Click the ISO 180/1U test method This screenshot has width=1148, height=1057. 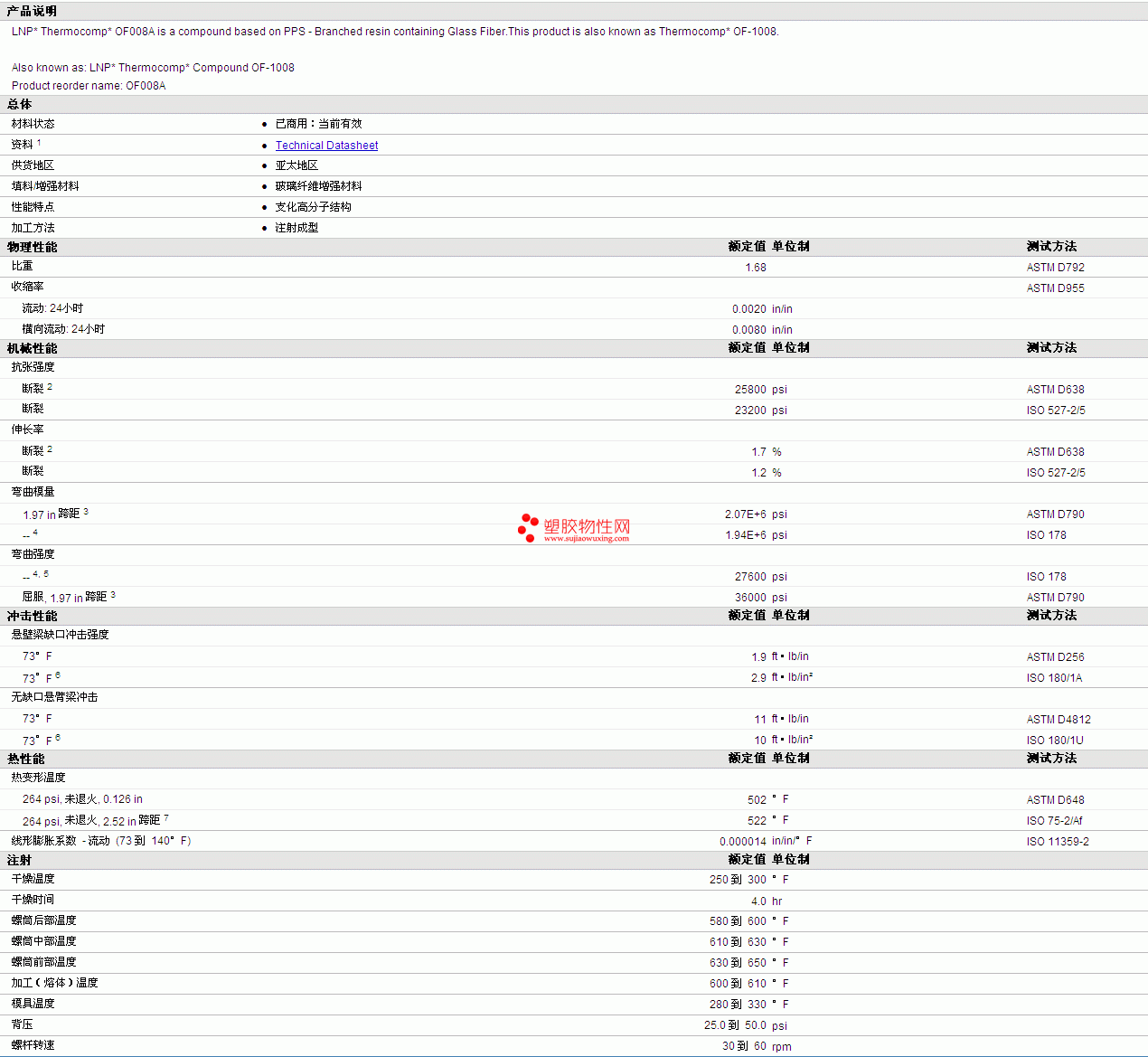click(1055, 741)
